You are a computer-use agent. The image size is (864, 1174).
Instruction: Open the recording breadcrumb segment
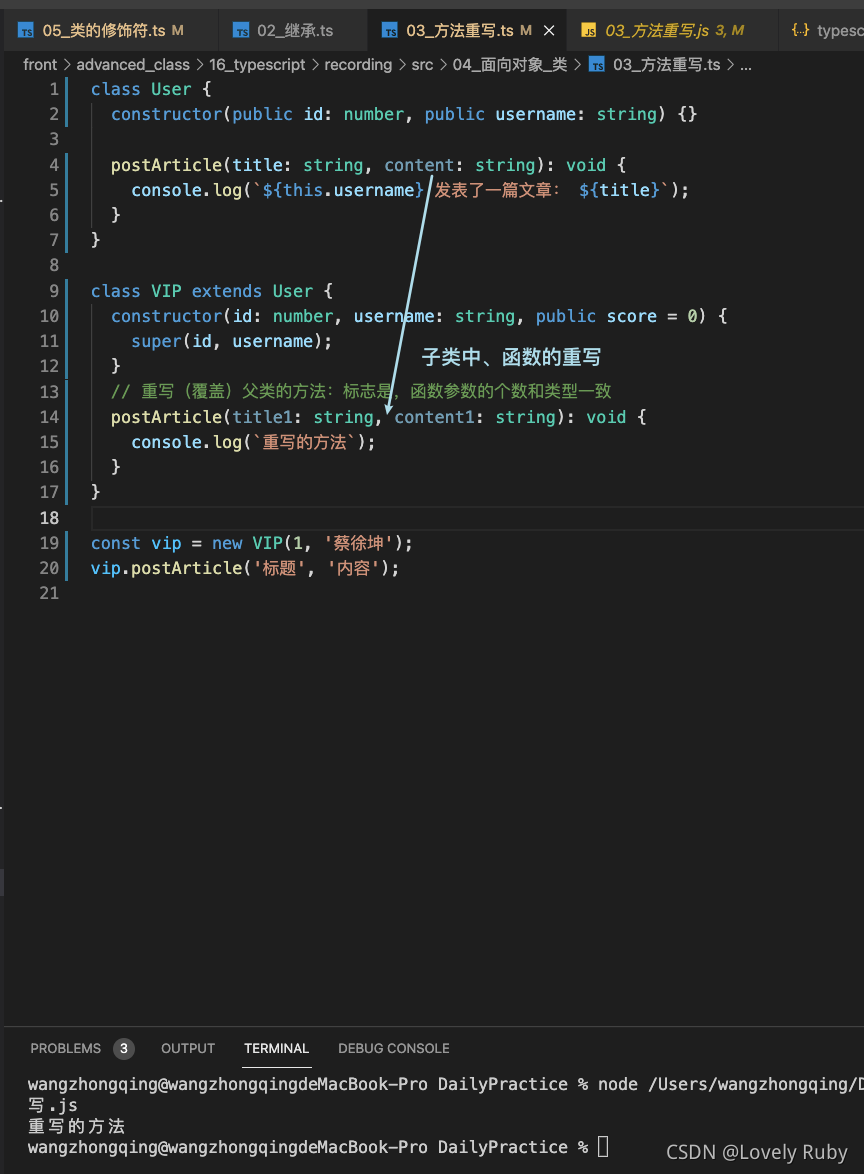tap(358, 65)
